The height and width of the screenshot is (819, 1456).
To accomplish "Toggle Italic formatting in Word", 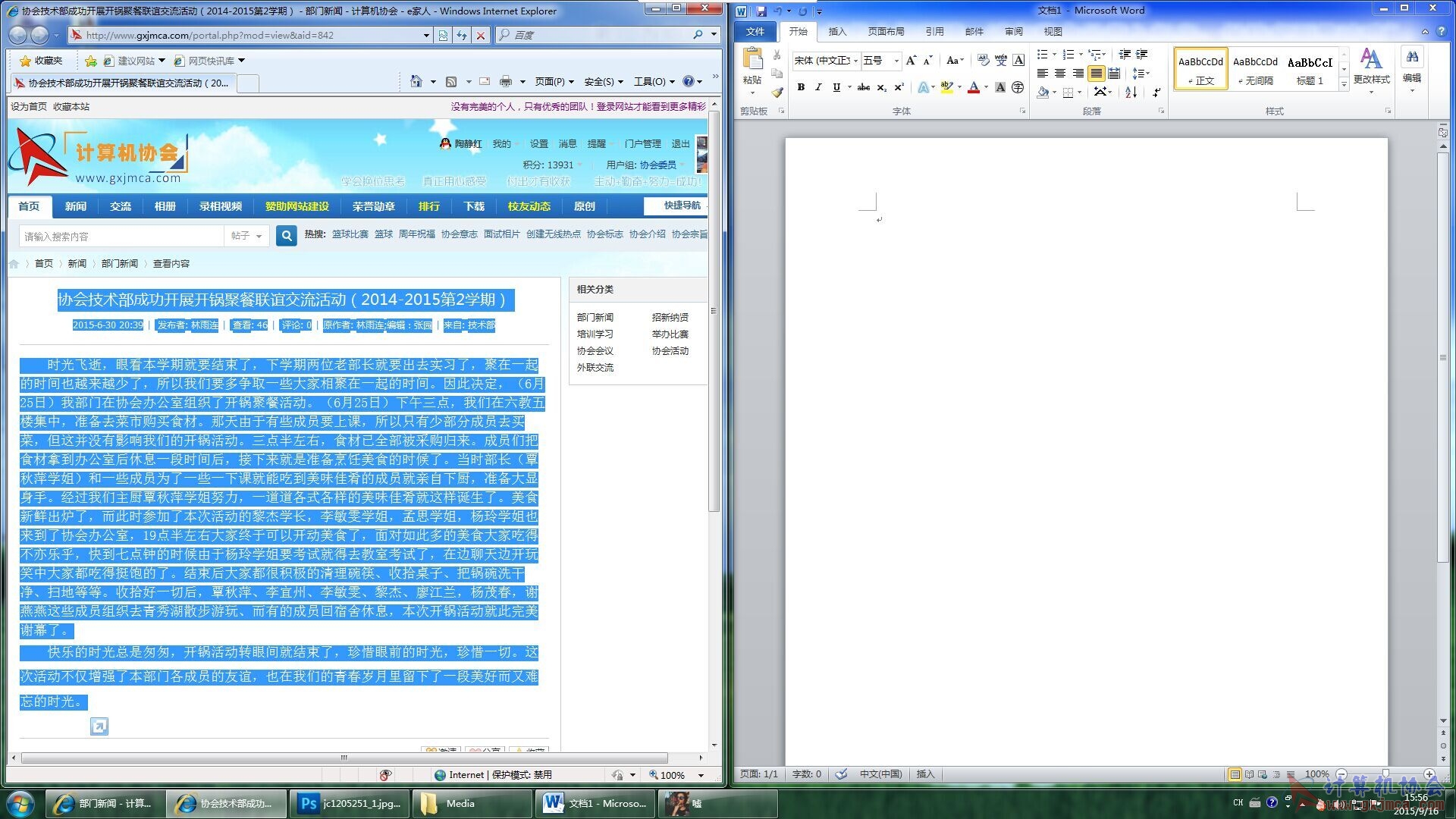I will pyautogui.click(x=818, y=88).
